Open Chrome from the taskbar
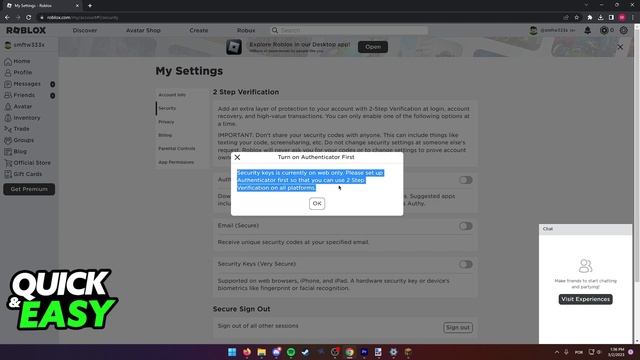The width and height of the screenshot is (640, 360). pyautogui.click(x=349, y=352)
